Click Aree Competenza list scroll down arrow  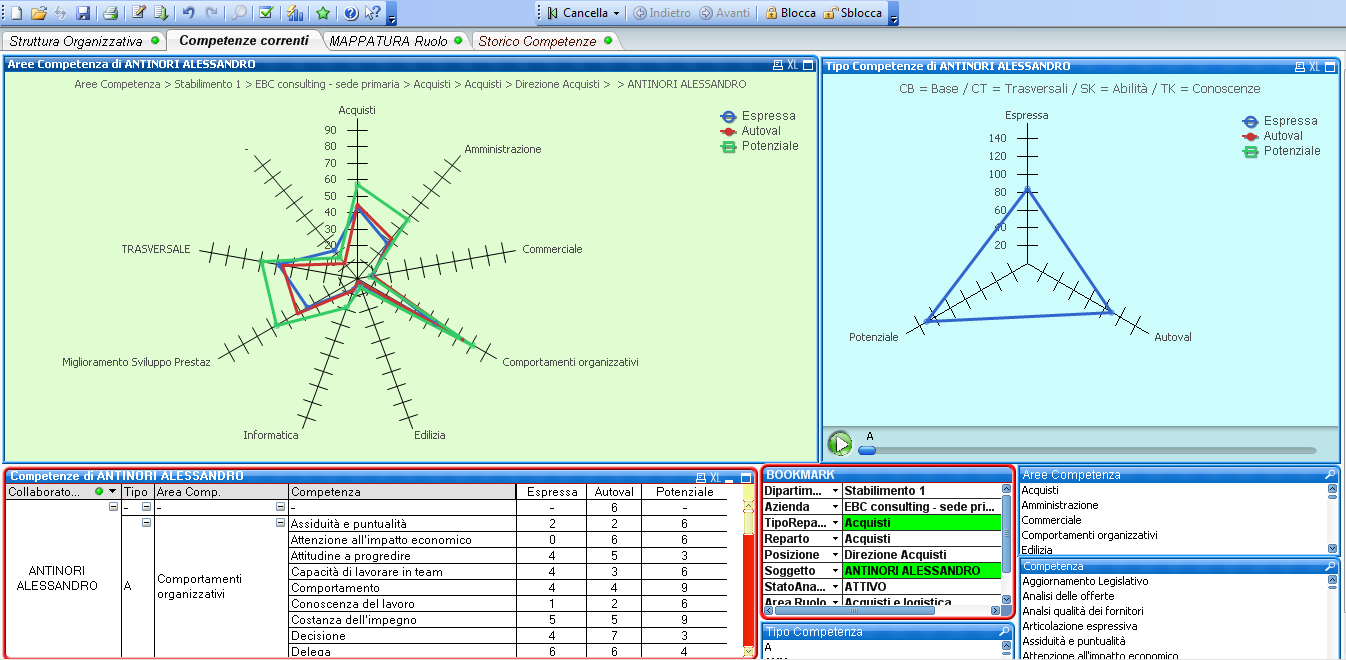click(1332, 549)
